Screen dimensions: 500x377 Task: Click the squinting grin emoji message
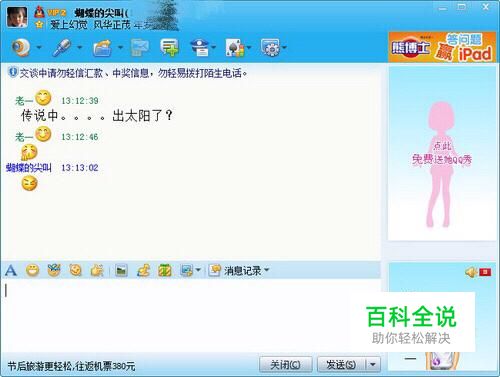(29, 184)
